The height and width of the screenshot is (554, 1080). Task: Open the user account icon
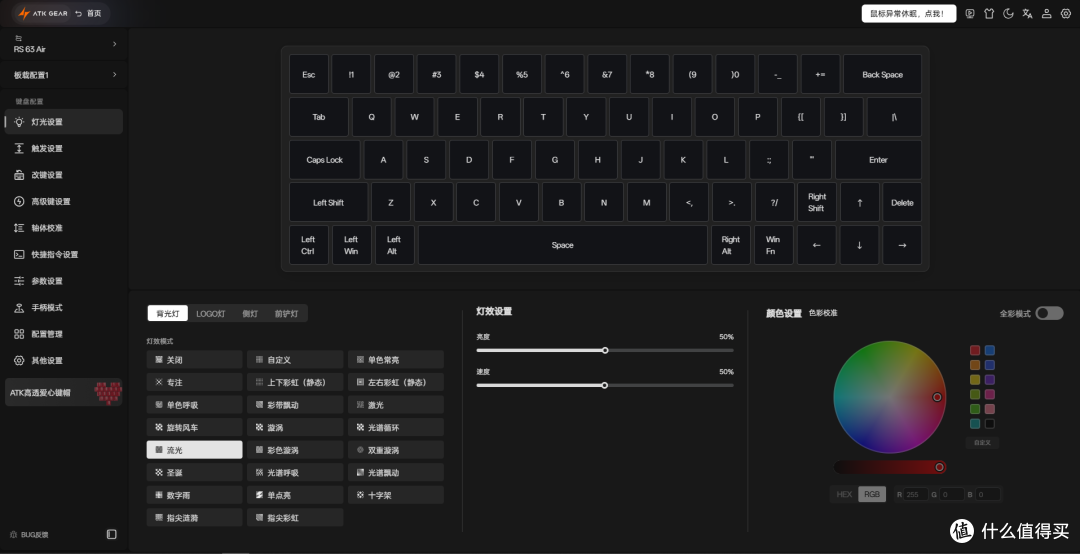pos(1046,14)
